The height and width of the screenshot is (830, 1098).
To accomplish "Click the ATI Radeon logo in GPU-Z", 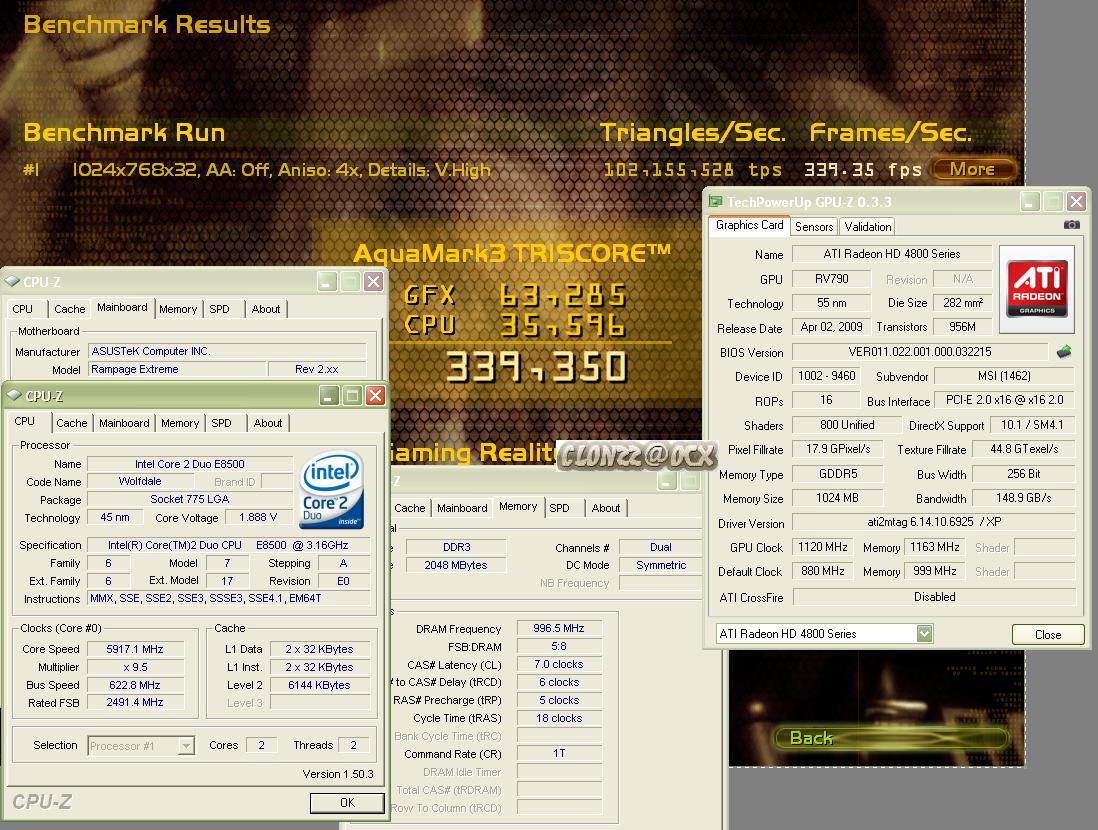I will 1036,289.
